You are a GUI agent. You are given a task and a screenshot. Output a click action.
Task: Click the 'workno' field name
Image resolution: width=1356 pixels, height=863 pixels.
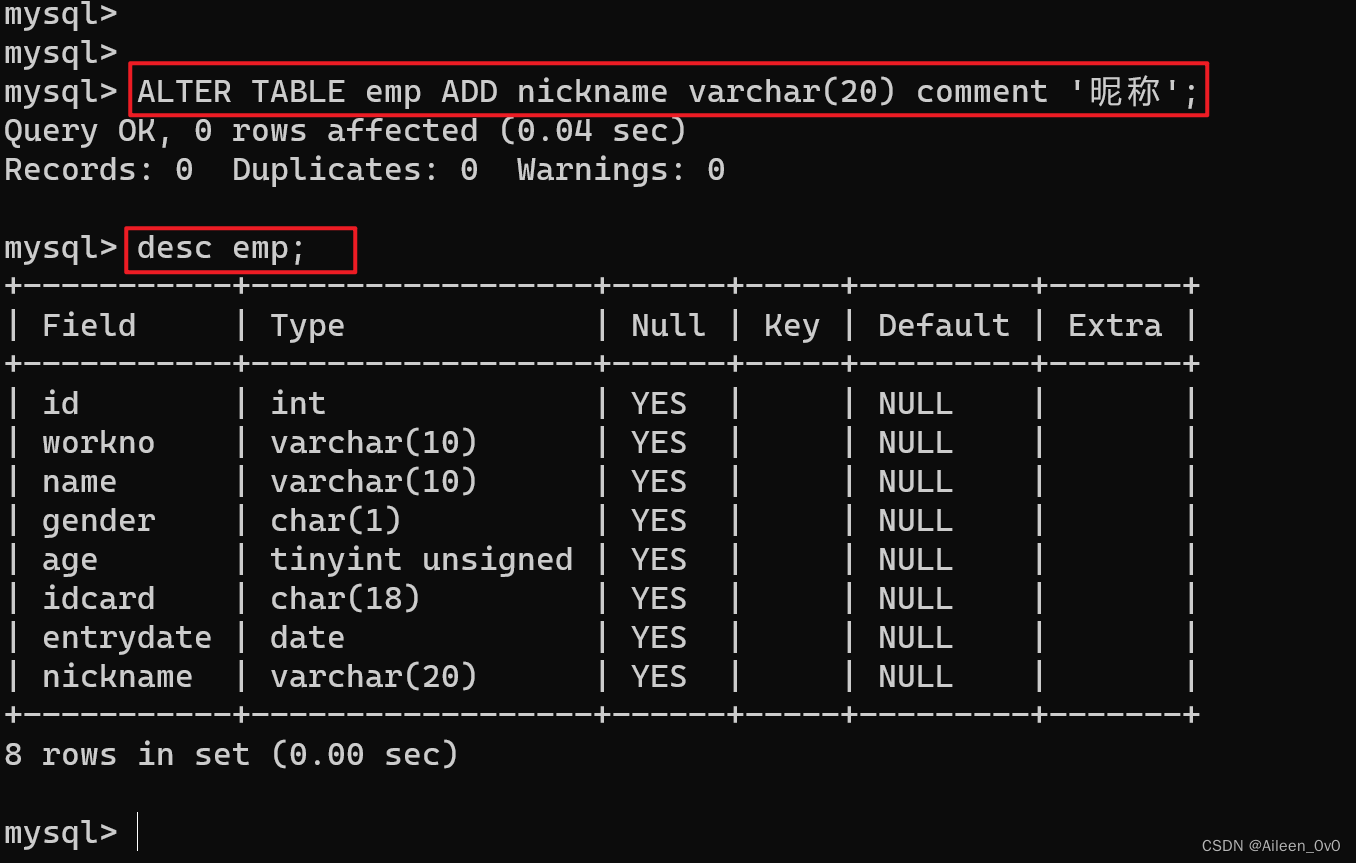click(98, 443)
